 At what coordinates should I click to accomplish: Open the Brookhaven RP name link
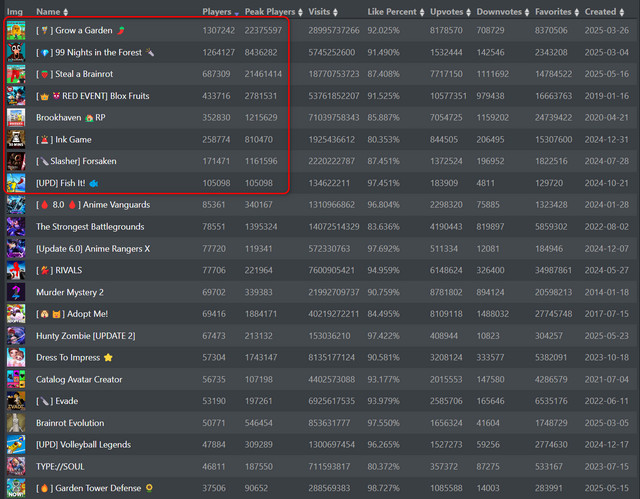(x=71, y=118)
